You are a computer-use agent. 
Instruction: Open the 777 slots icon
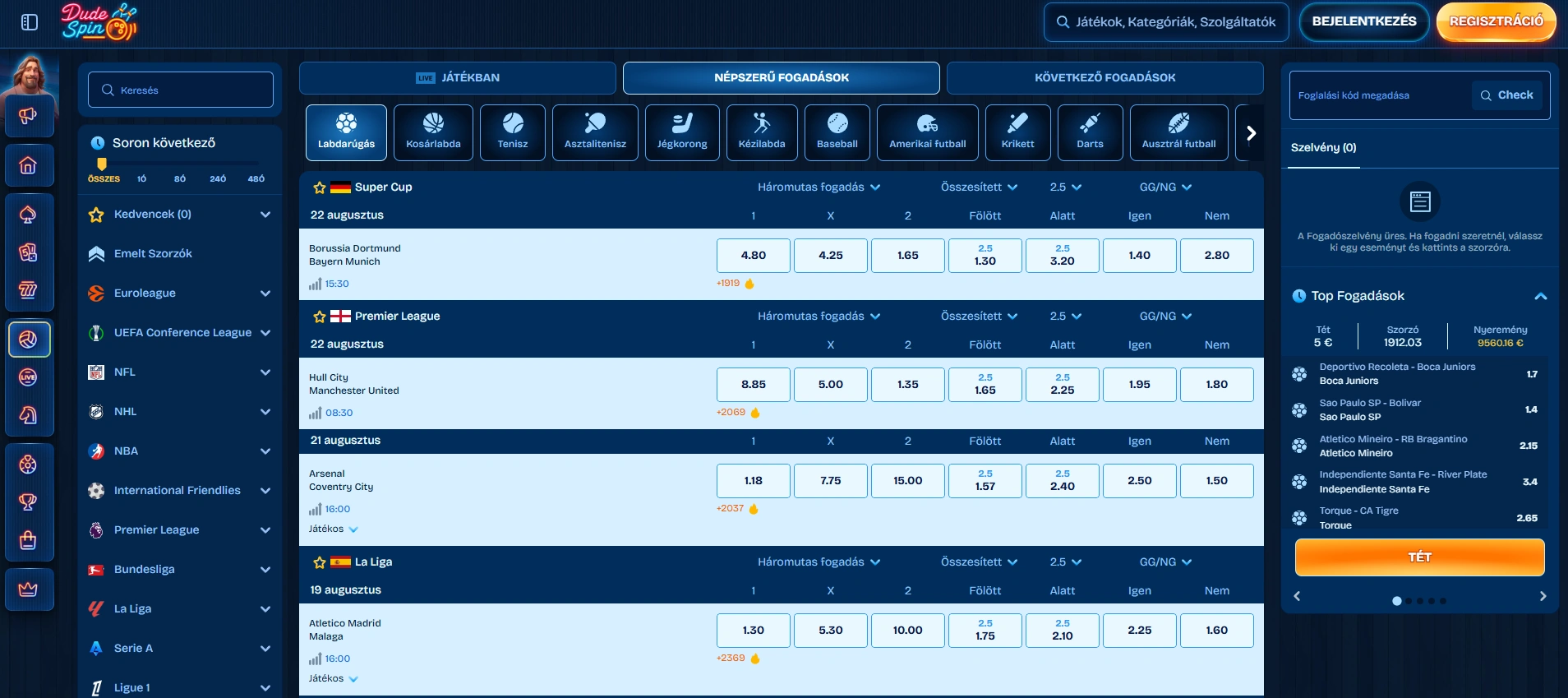pos(28,290)
